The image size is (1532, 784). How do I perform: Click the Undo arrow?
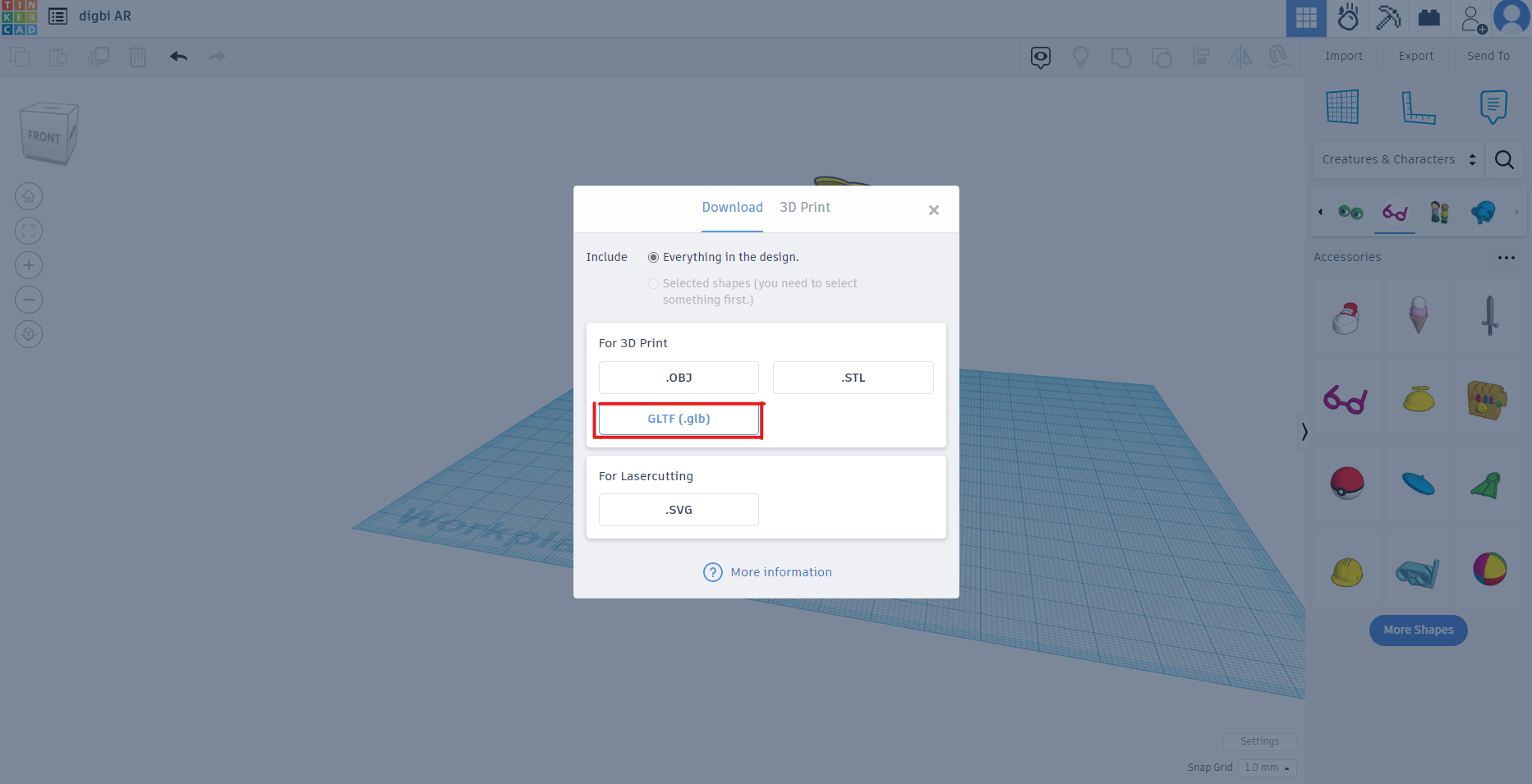pos(178,57)
